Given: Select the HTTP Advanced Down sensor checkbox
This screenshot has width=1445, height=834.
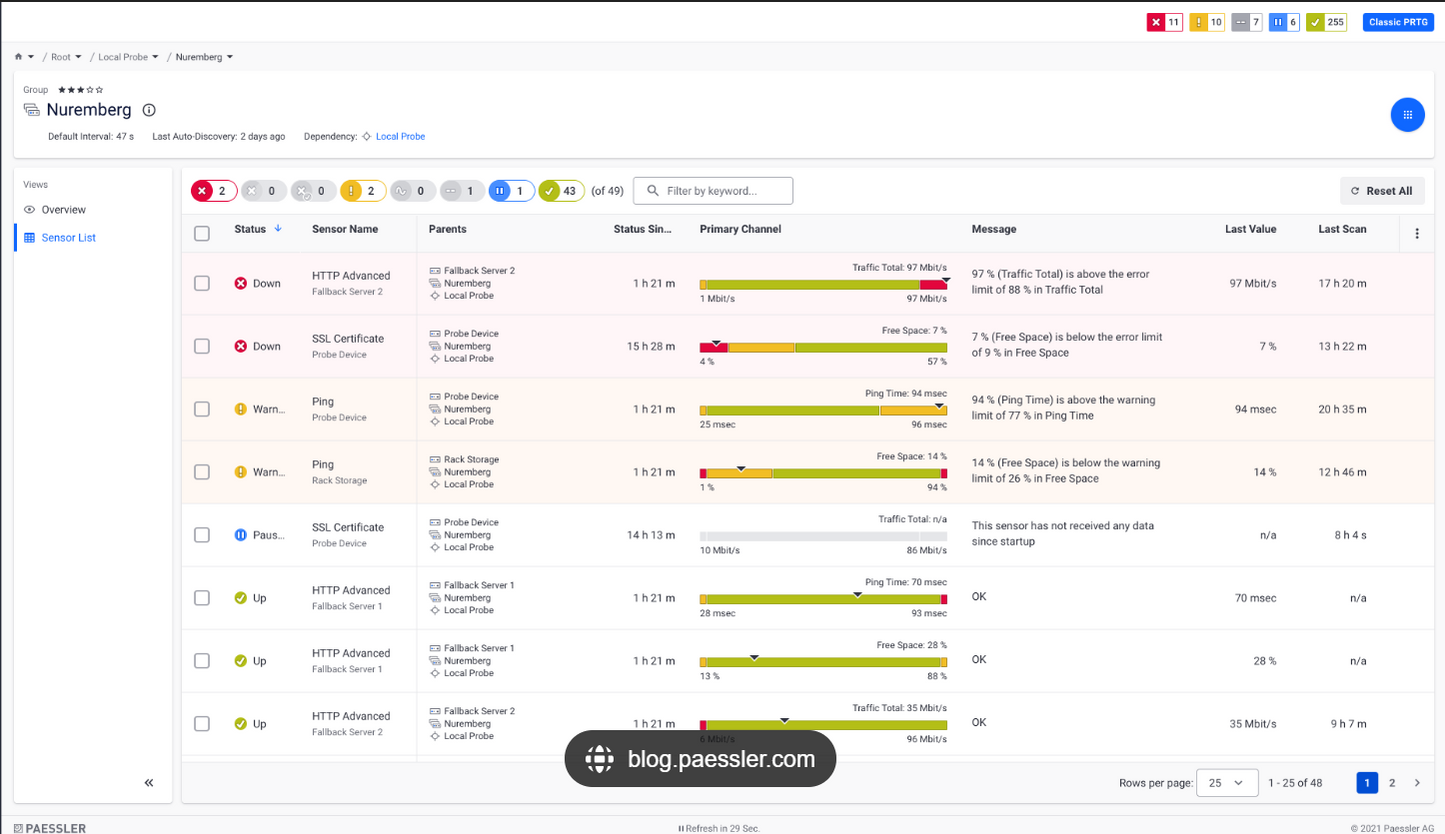Looking at the screenshot, I should (x=202, y=284).
